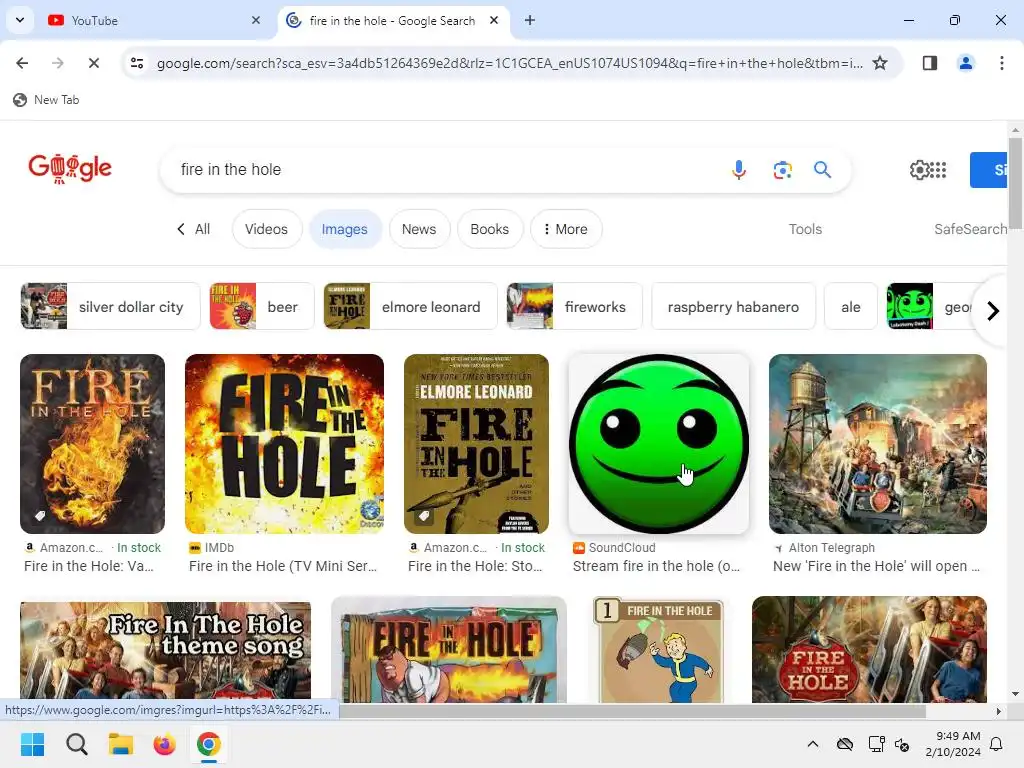Open the IMDb Fire in the Hole image
Image resolution: width=1024 pixels, height=768 pixels.
point(284,444)
